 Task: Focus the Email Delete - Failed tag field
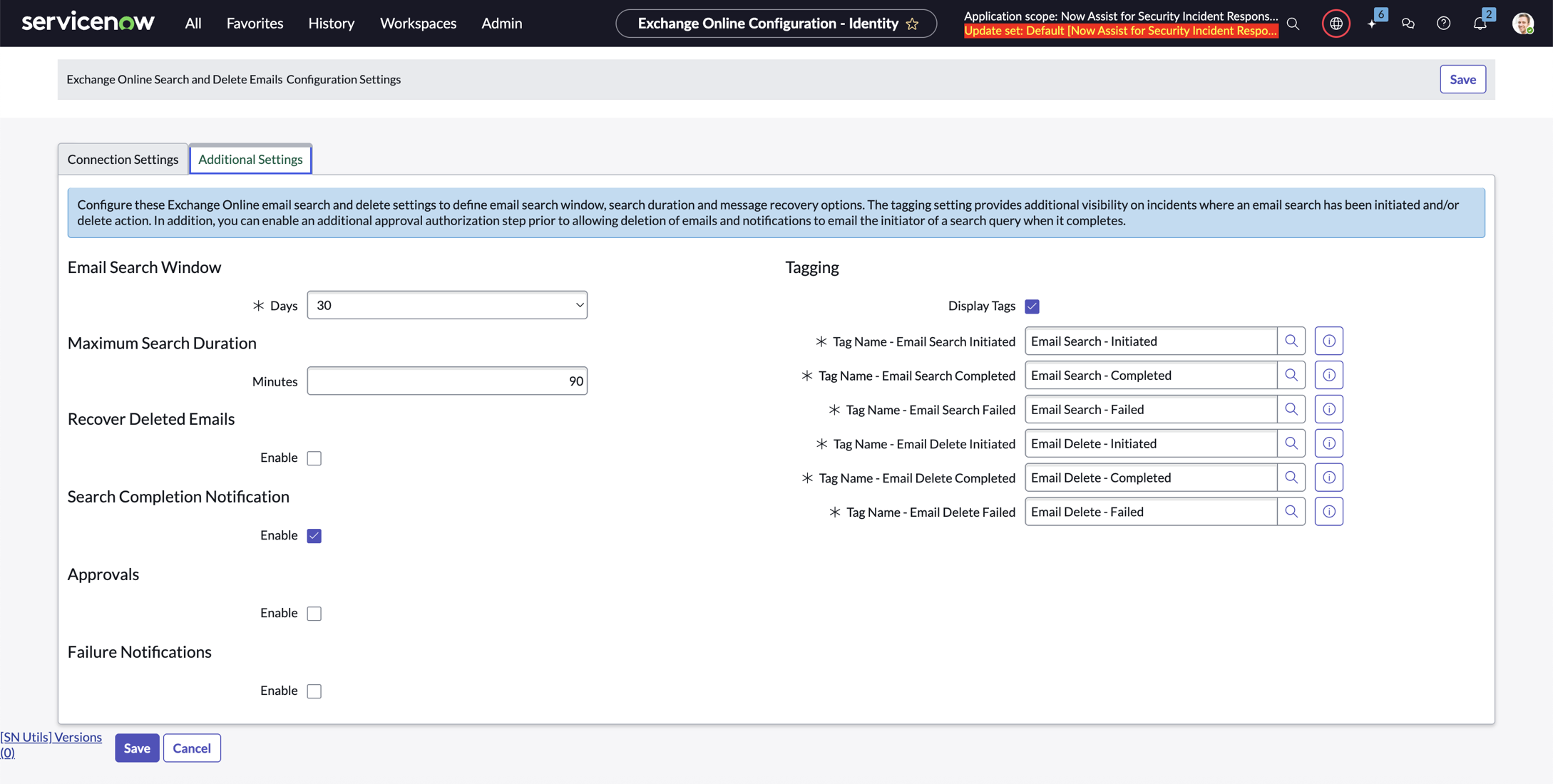(1151, 512)
